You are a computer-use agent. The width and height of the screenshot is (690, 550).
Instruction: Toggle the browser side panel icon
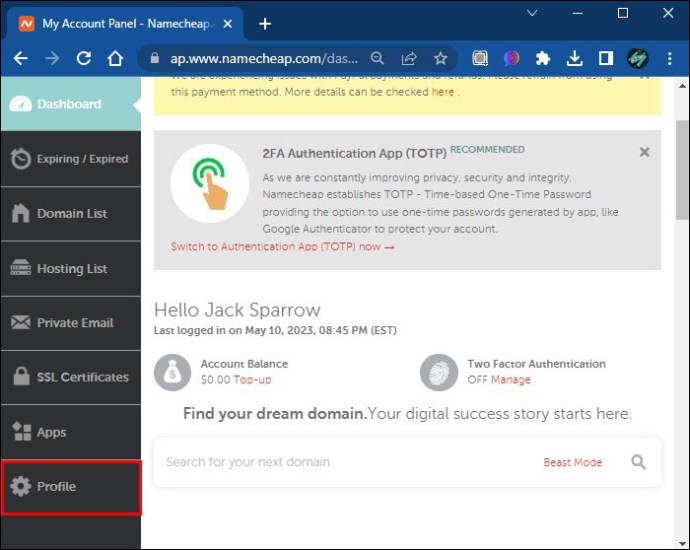pos(606,58)
